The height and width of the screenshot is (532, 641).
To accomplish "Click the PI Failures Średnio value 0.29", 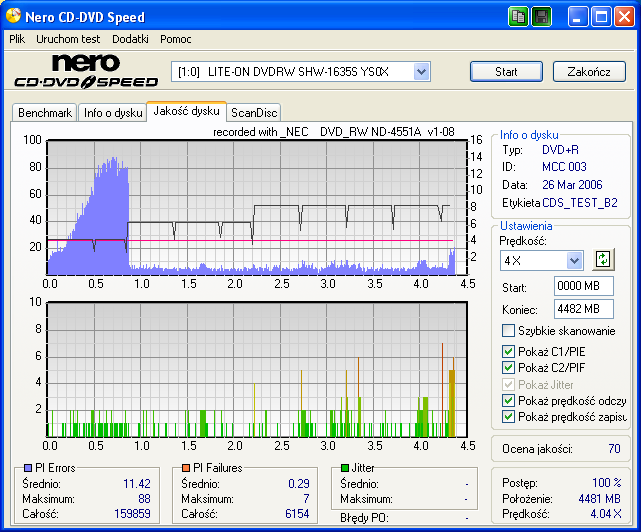I will 299,483.
